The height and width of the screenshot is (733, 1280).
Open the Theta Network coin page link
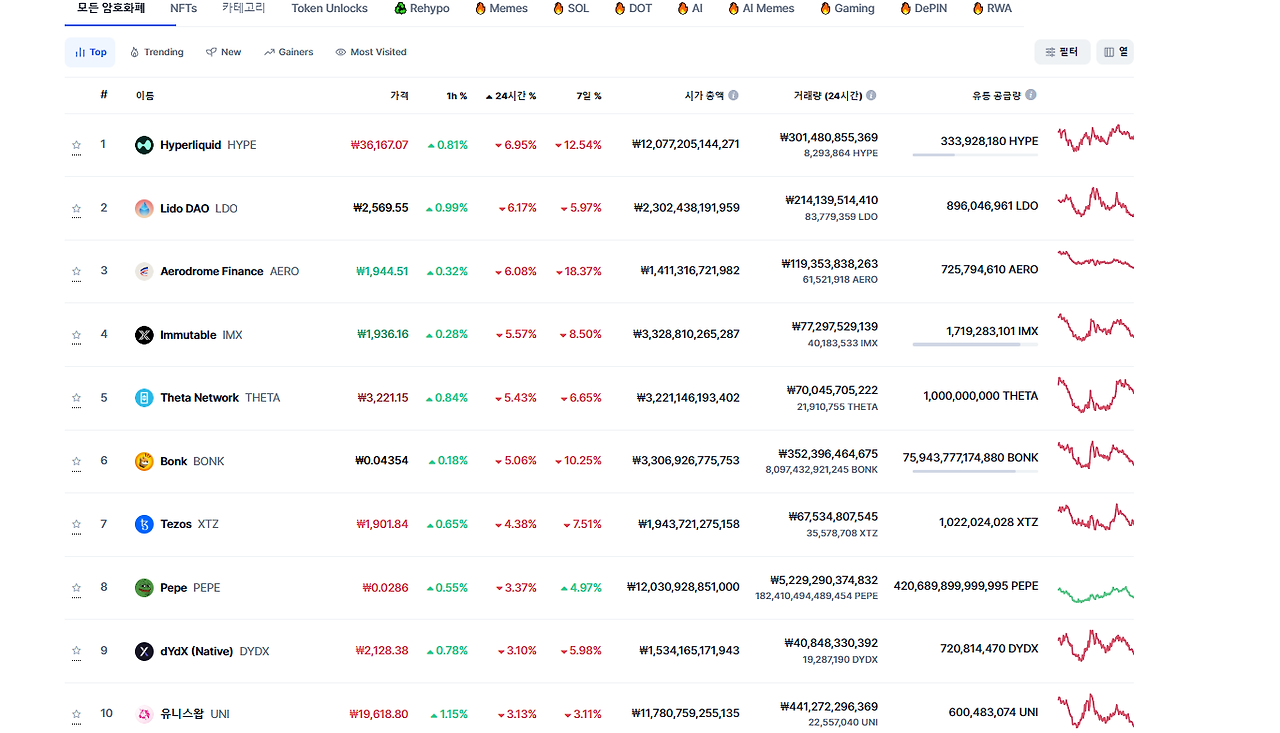point(220,398)
